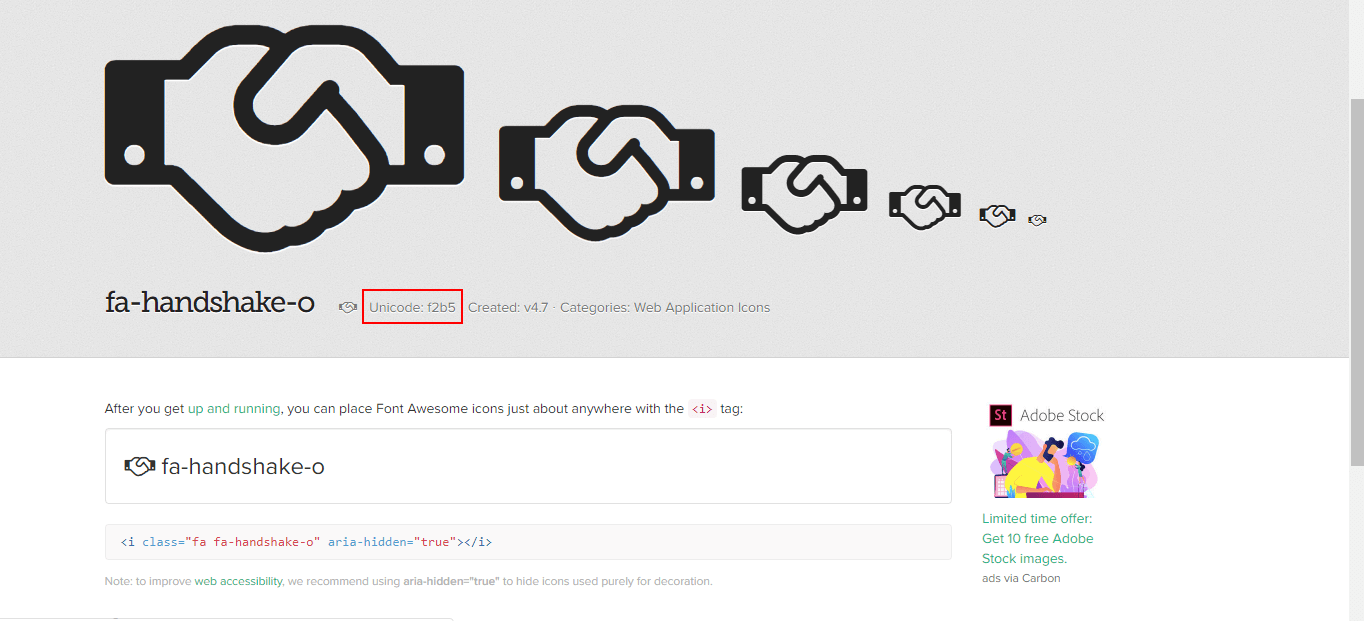The height and width of the screenshot is (621, 1364).
Task: Click the second-smallest handshake icon preview
Action: pos(997,215)
